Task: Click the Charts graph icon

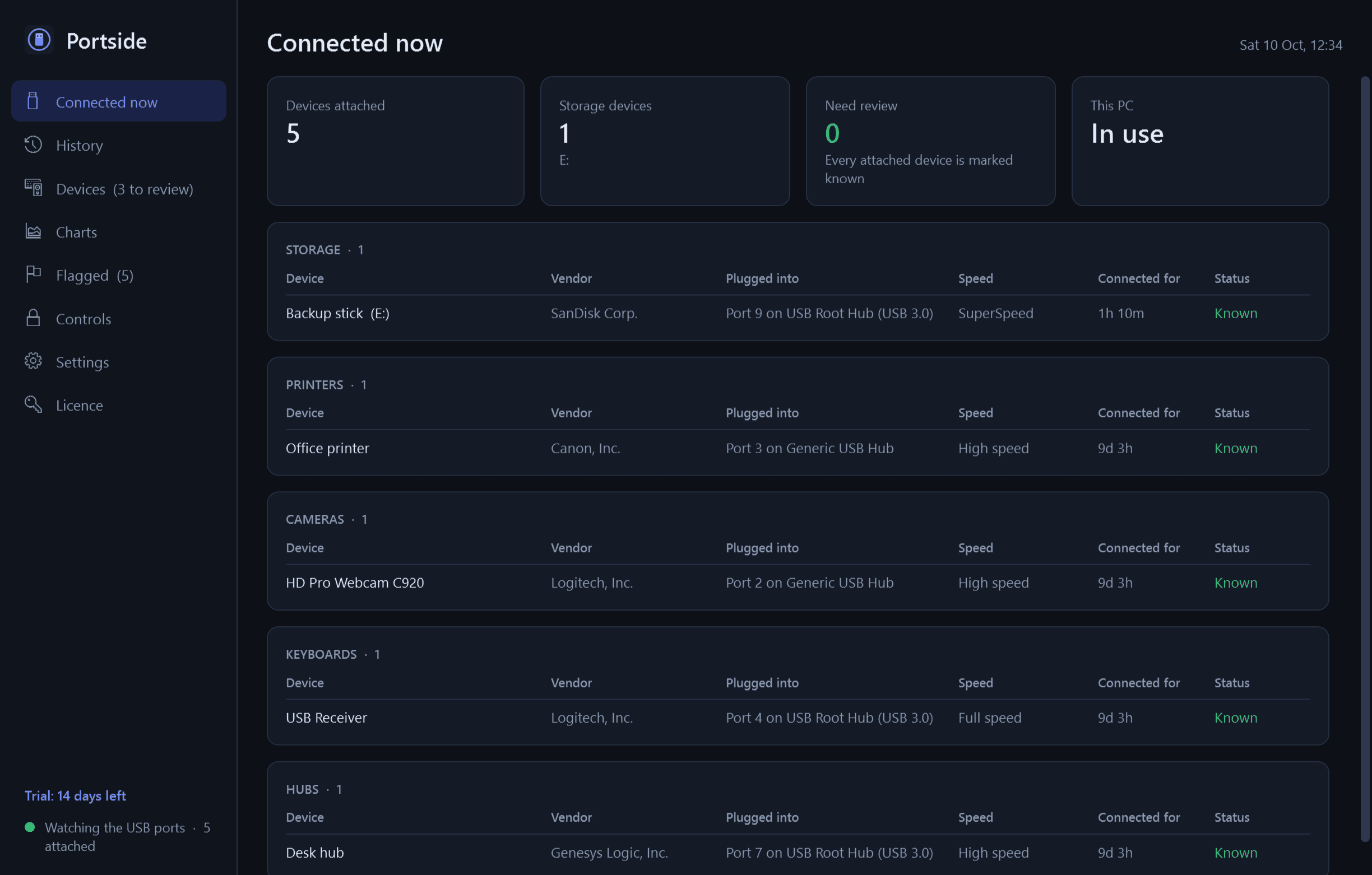Action: point(33,231)
